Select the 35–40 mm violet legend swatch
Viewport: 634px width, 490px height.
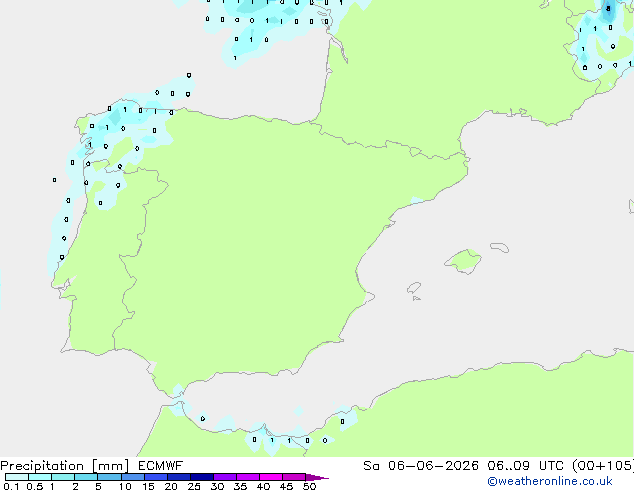click(x=248, y=477)
